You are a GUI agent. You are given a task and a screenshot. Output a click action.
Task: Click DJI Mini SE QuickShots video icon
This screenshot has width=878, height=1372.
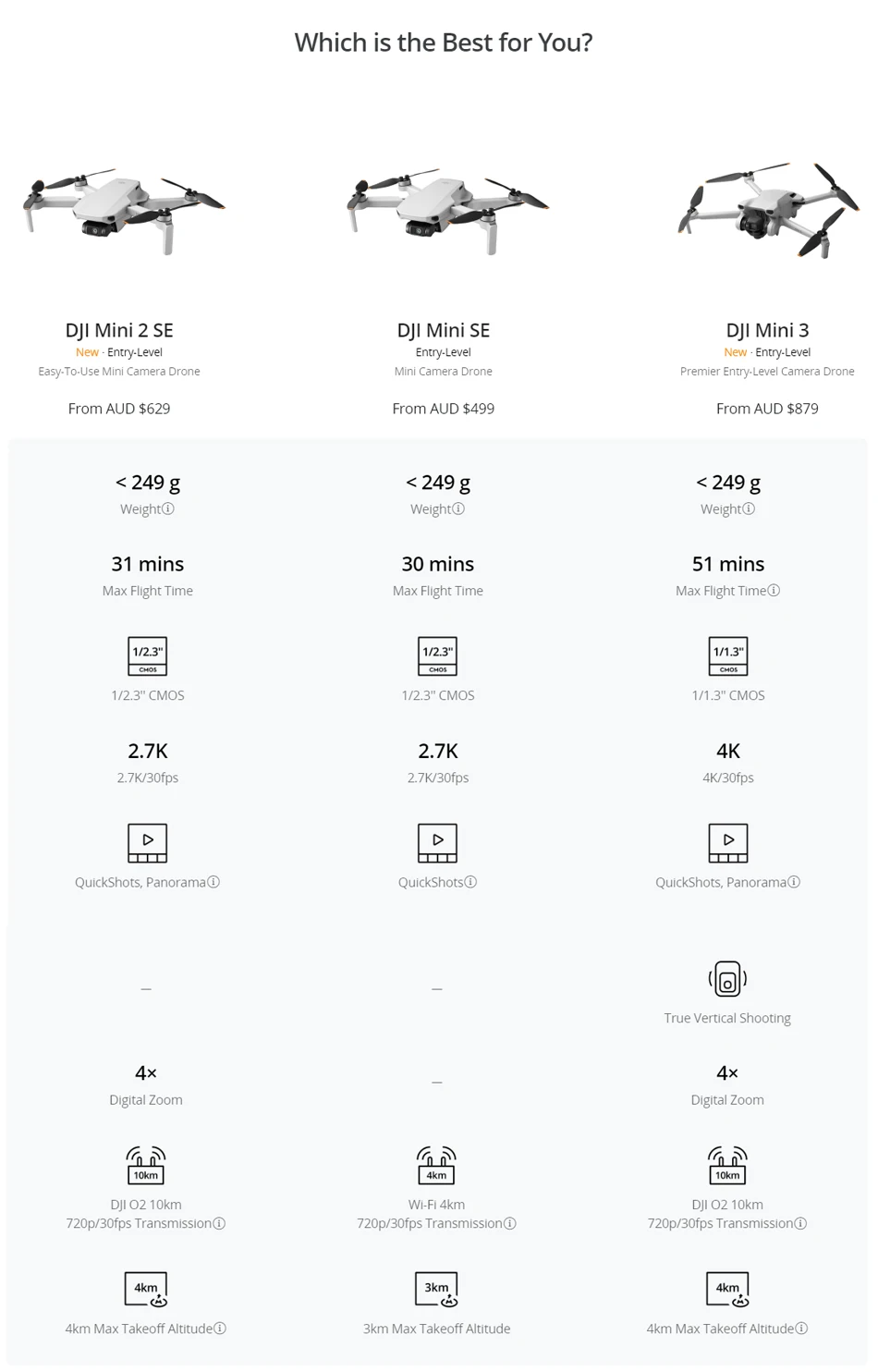click(x=437, y=842)
